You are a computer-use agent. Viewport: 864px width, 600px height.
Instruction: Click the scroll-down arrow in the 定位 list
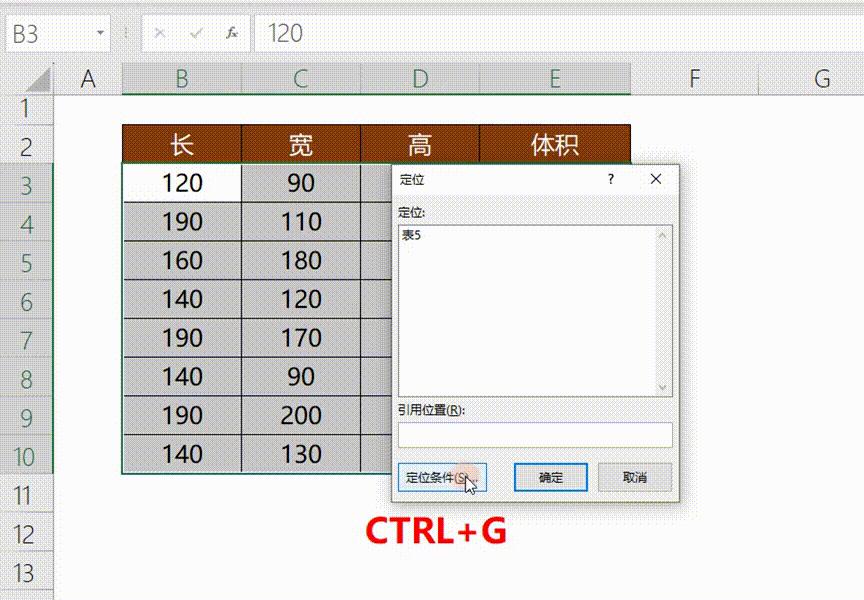pyautogui.click(x=662, y=388)
